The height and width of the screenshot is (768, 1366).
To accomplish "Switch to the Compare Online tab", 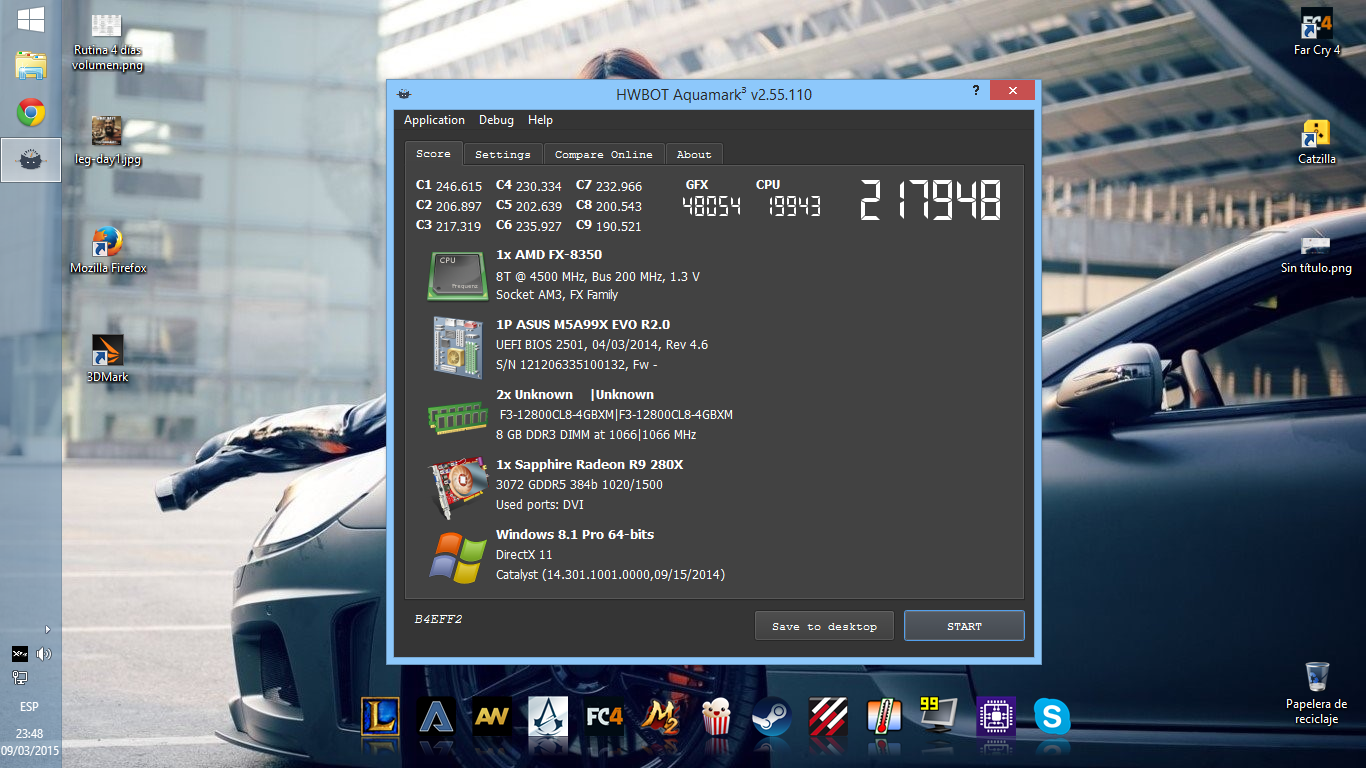I will coord(604,155).
